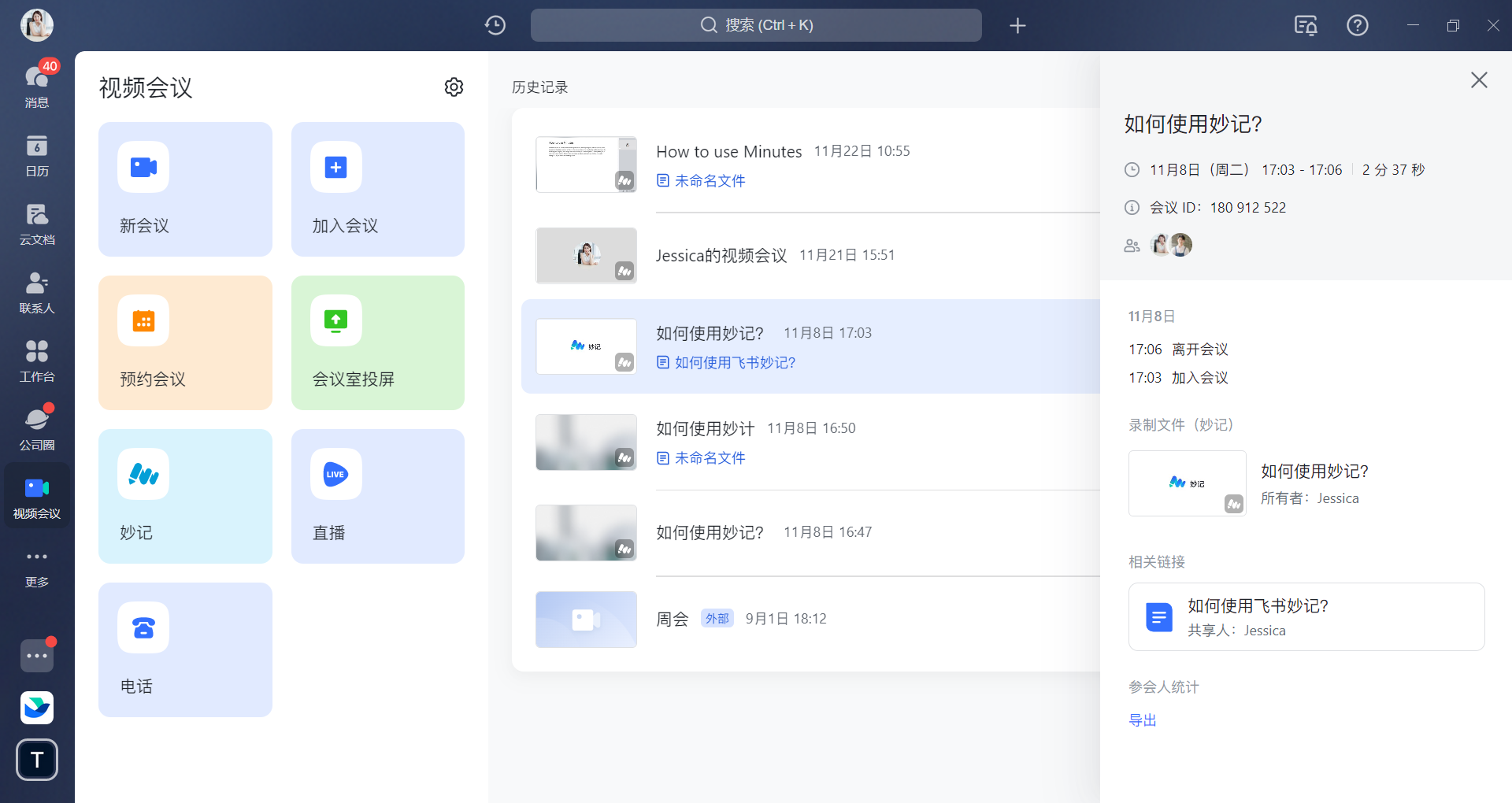Screen dimensions: 1512x803
Task: Click the plus icon beside search
Action: (x=1017, y=26)
